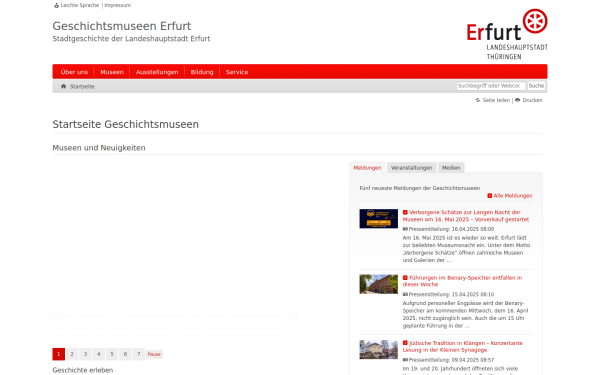Select slide 7 in the slideshow pager
The image size is (600, 375).
139,354
